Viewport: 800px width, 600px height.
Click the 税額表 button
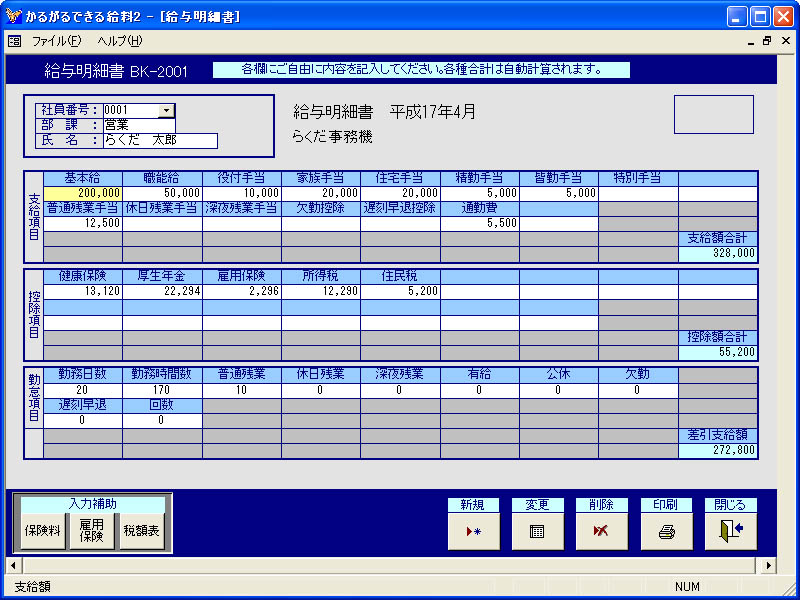tap(141, 531)
